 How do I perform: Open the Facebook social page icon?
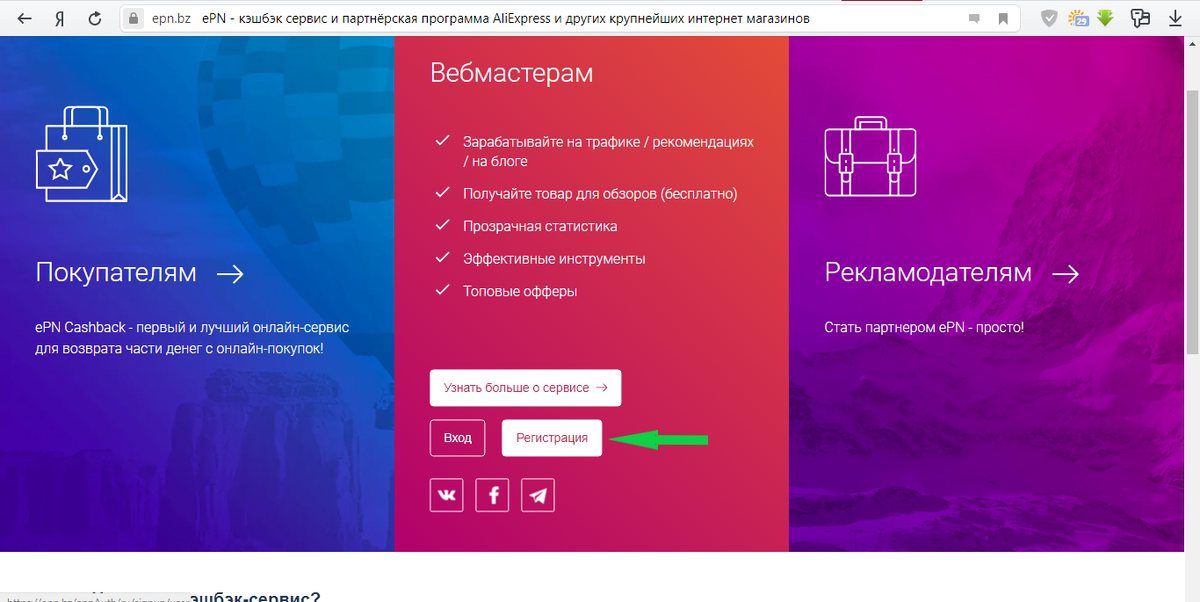493,495
